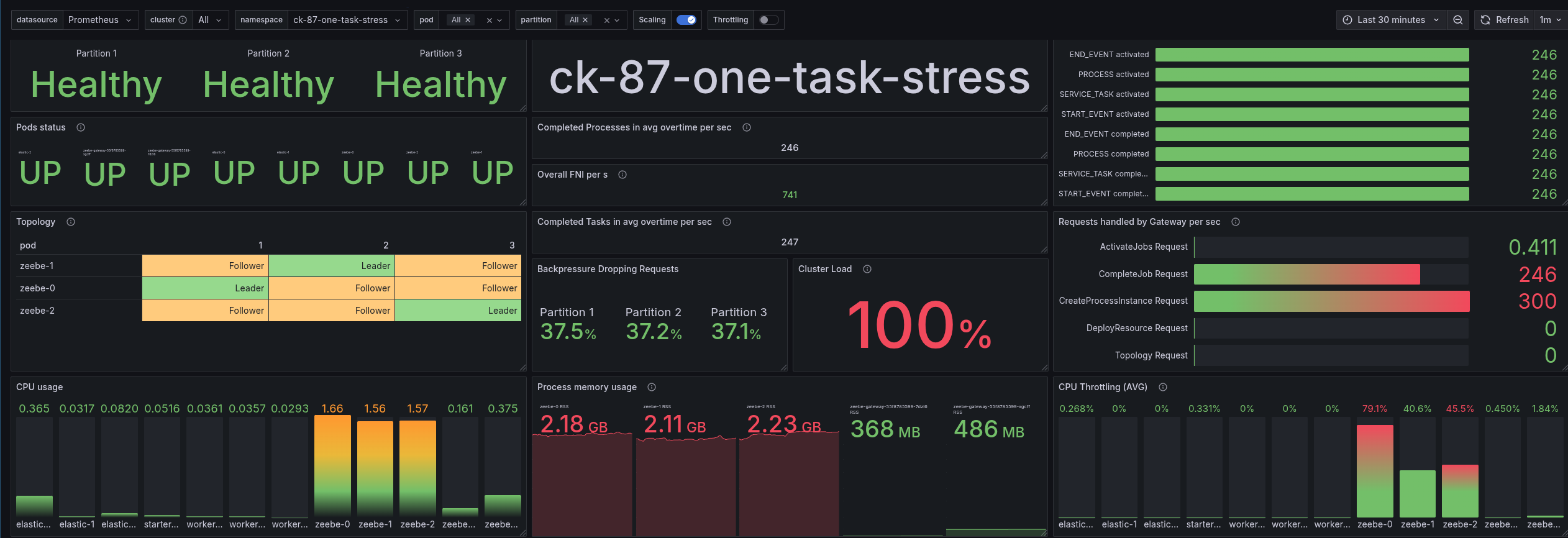Screen dimensions: 1568x538
Task: Open the datasource Prometheus dropdown
Action: pos(101,20)
